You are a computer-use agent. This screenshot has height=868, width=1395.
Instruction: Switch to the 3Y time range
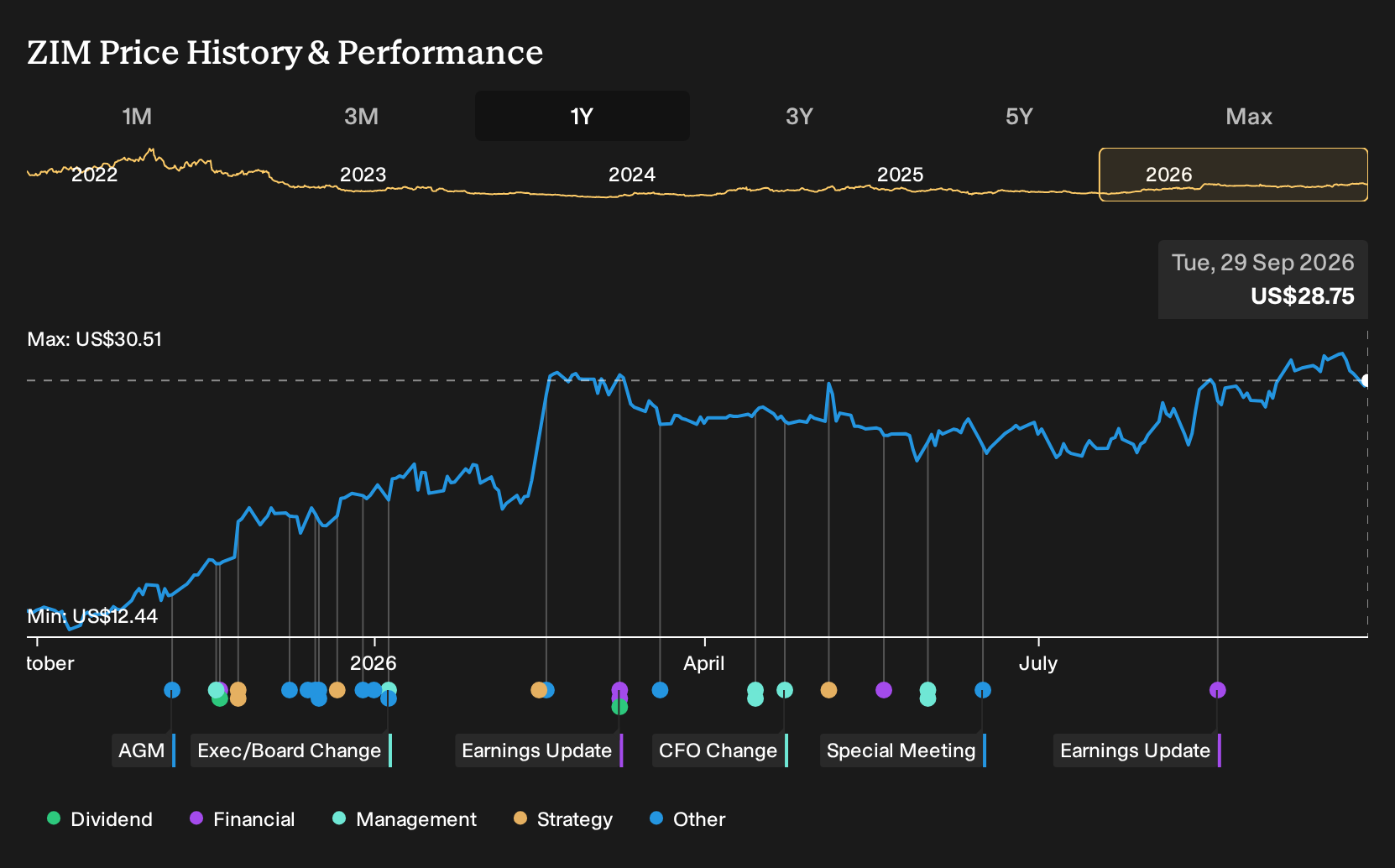coord(799,116)
